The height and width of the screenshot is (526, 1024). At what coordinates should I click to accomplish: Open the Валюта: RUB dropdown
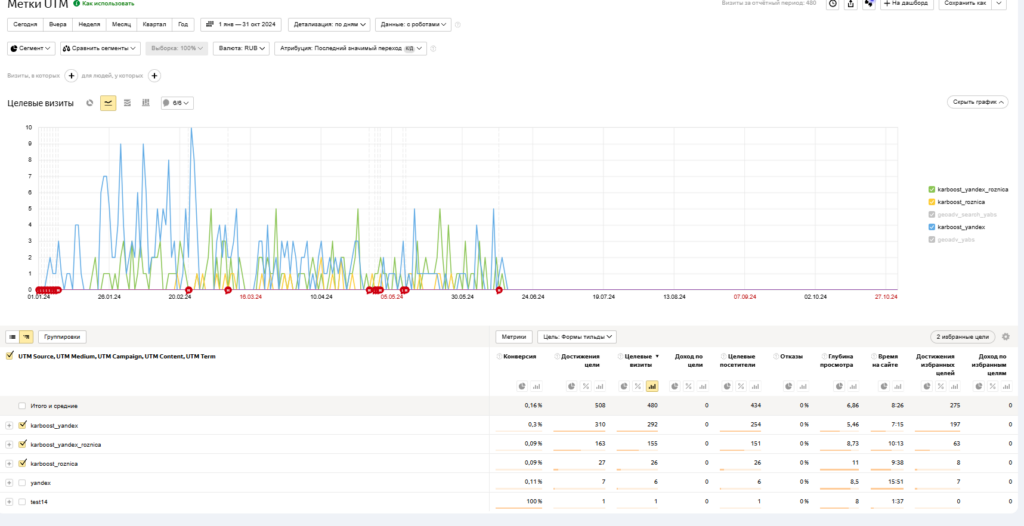(x=241, y=48)
